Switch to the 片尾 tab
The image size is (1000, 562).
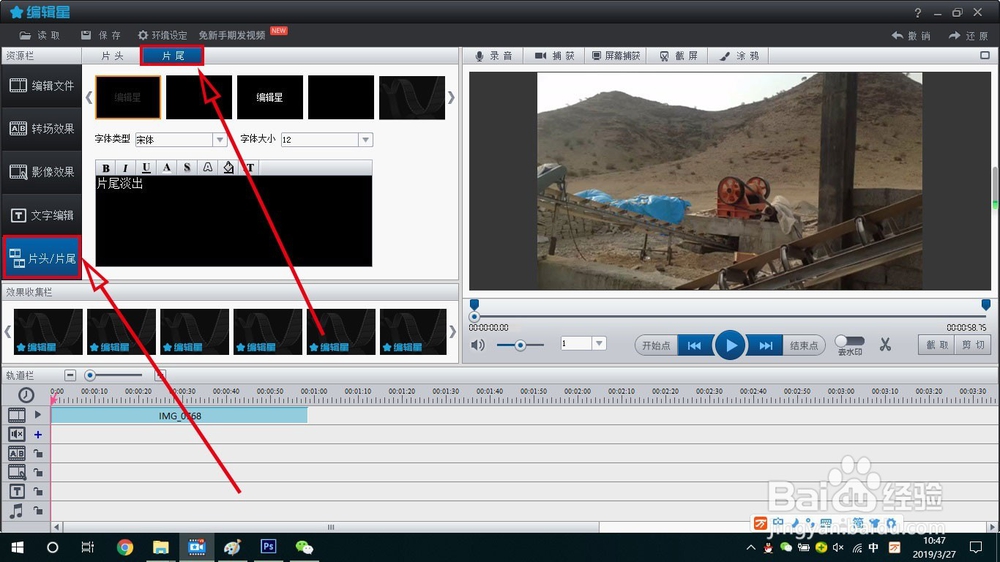point(172,56)
